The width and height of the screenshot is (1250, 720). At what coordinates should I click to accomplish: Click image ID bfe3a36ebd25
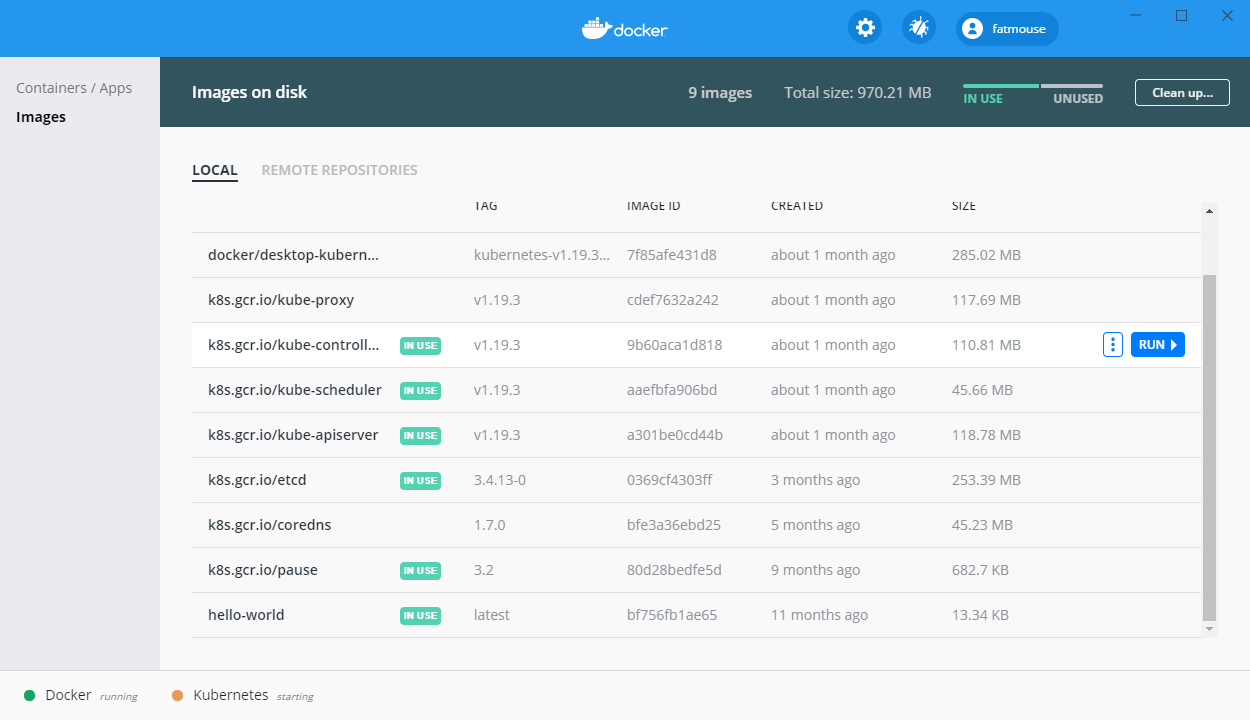(x=674, y=525)
